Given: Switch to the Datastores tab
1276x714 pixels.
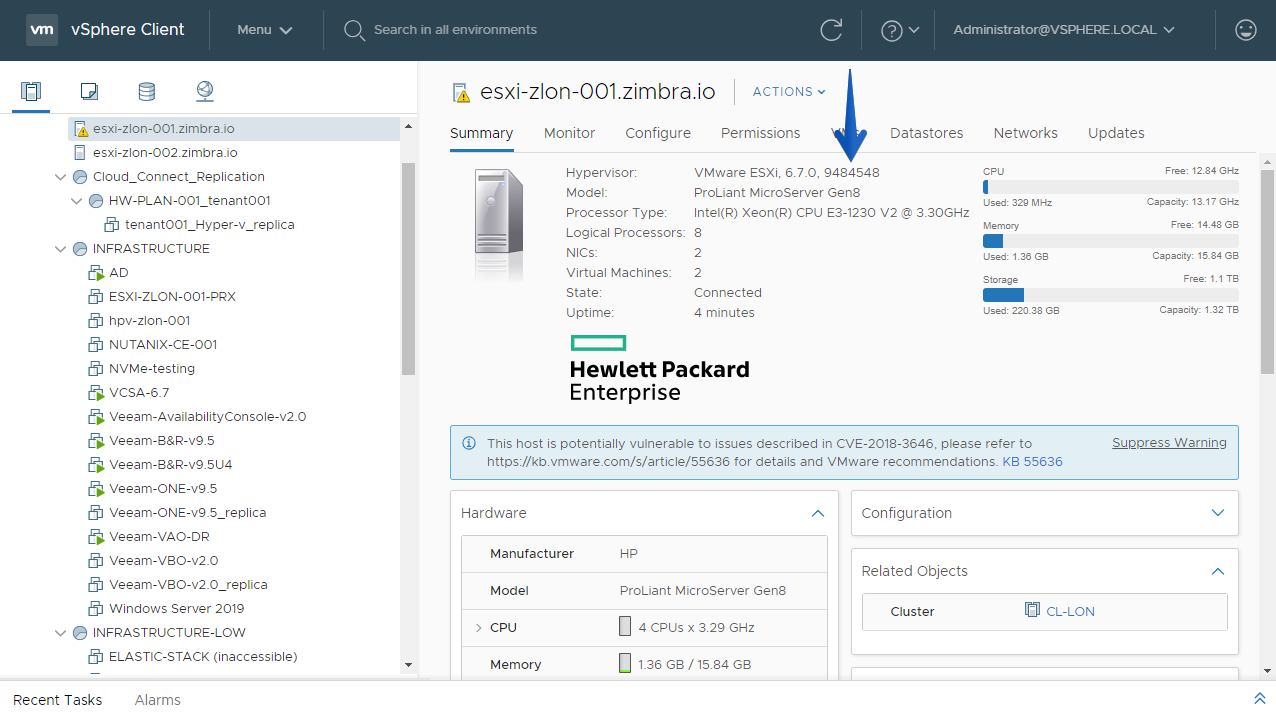Looking at the screenshot, I should point(927,133).
